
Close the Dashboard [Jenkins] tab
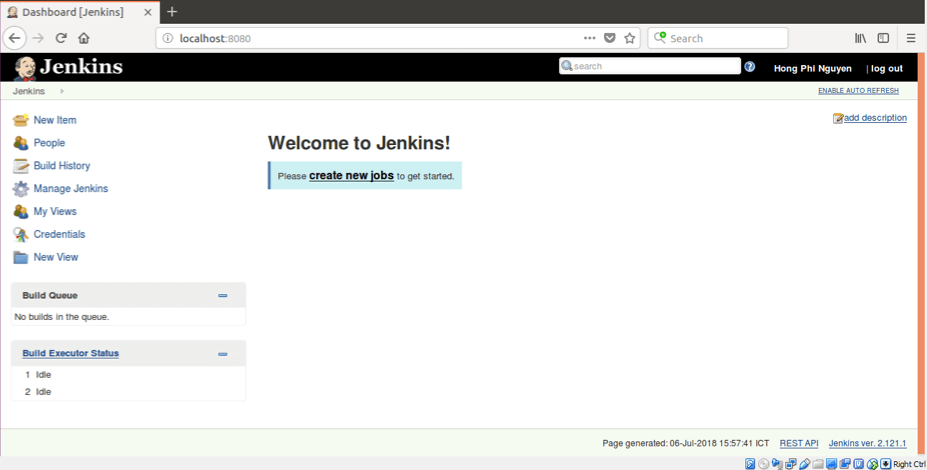(148, 12)
